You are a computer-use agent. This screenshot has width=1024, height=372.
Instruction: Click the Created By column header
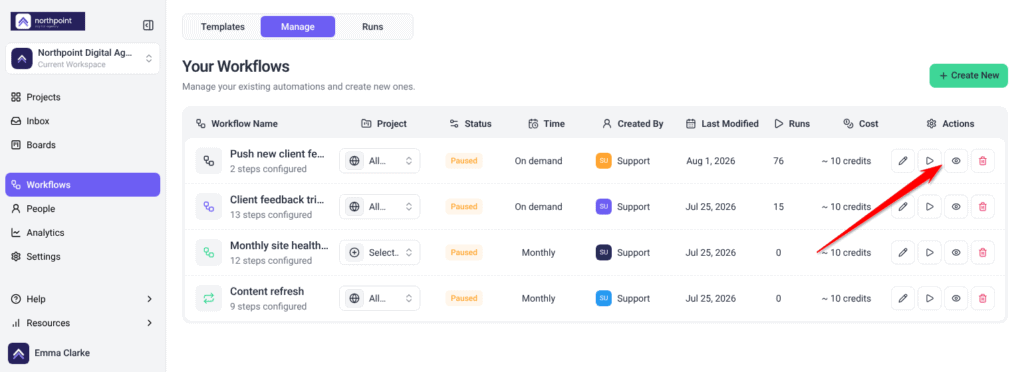633,123
